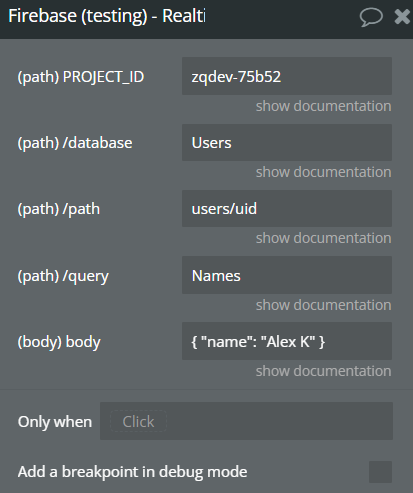The image size is (413, 493).
Task: Show documentation for /database parameter
Action: point(323,172)
